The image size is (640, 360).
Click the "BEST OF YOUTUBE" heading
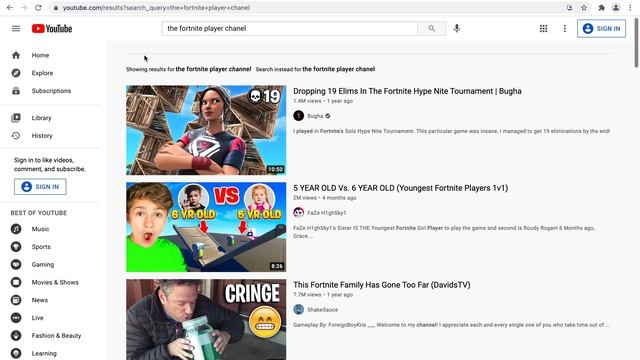coord(39,213)
